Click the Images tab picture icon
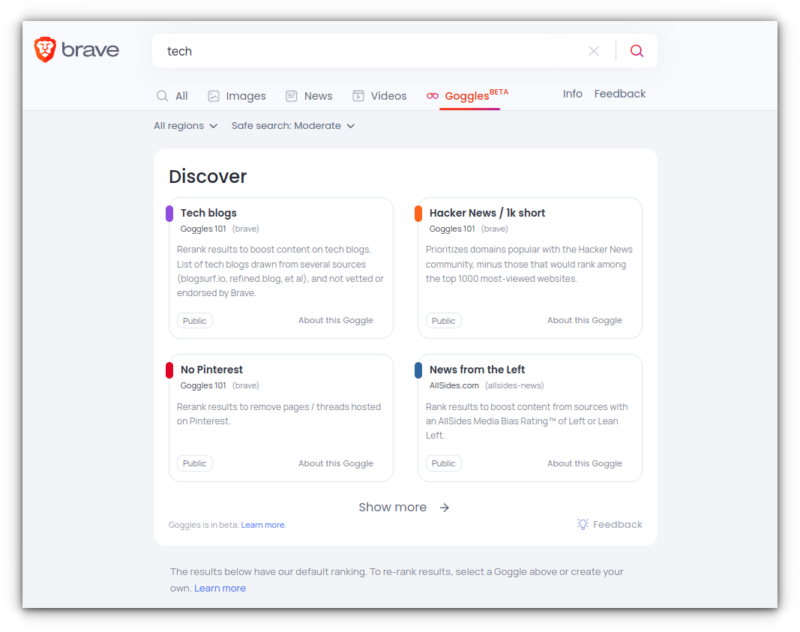This screenshot has width=800, height=632. pos(212,95)
